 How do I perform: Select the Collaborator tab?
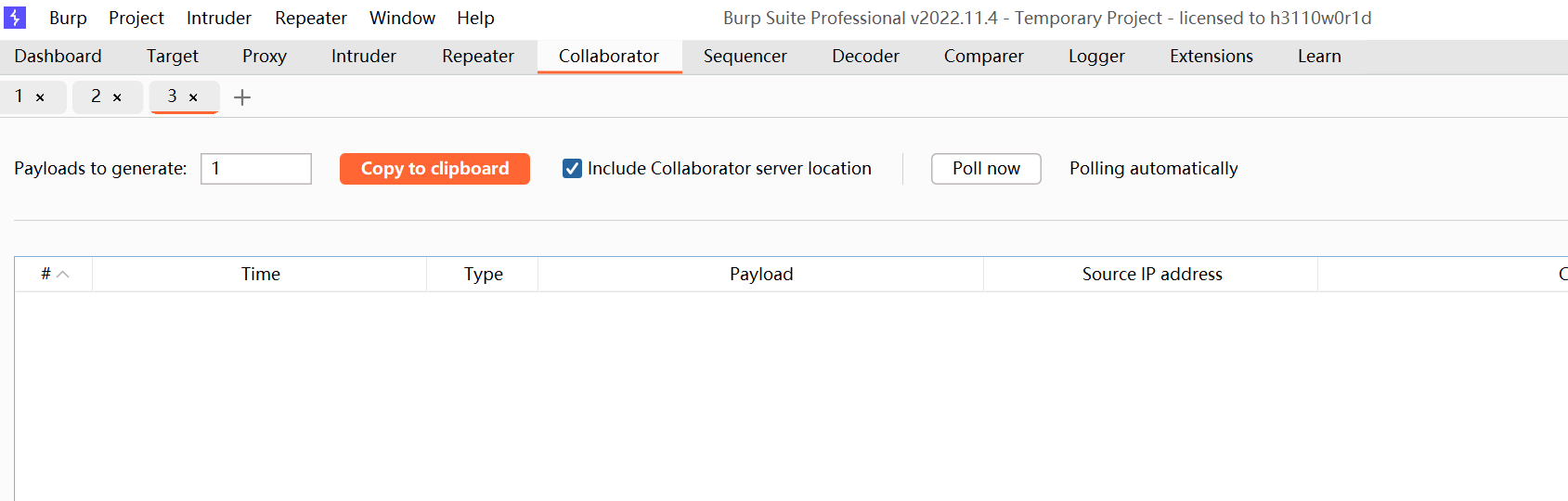[x=609, y=57]
